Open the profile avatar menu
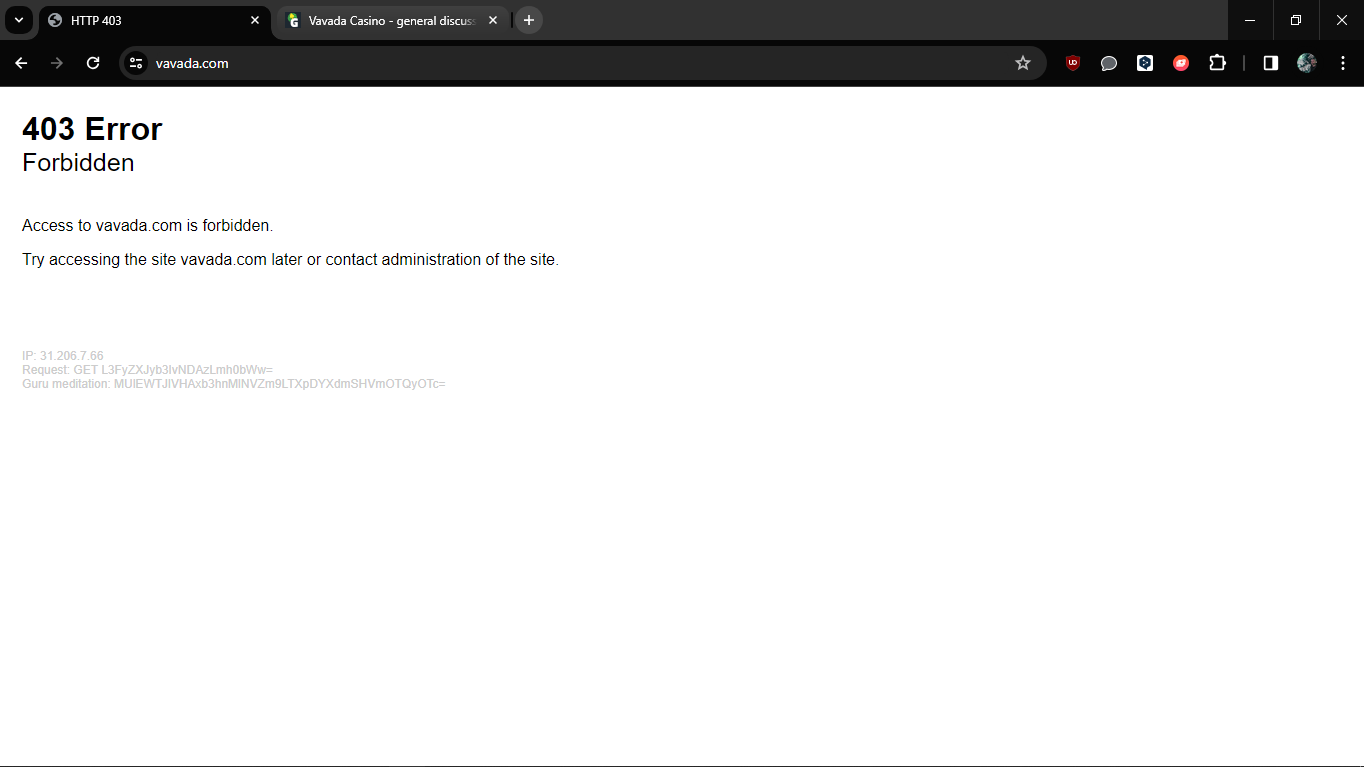The image size is (1364, 767). coord(1306,63)
